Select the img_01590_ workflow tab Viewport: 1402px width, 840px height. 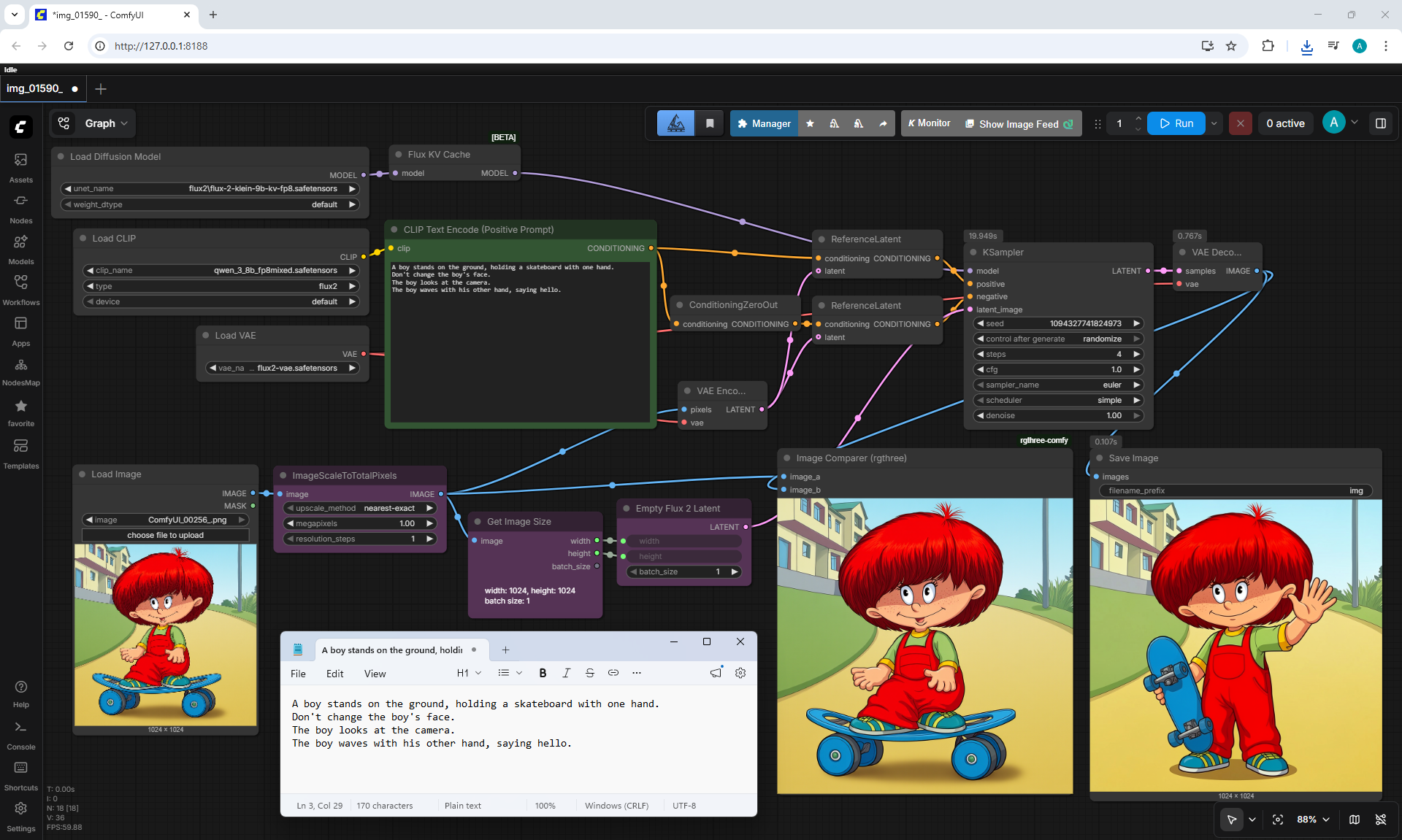[x=42, y=88]
